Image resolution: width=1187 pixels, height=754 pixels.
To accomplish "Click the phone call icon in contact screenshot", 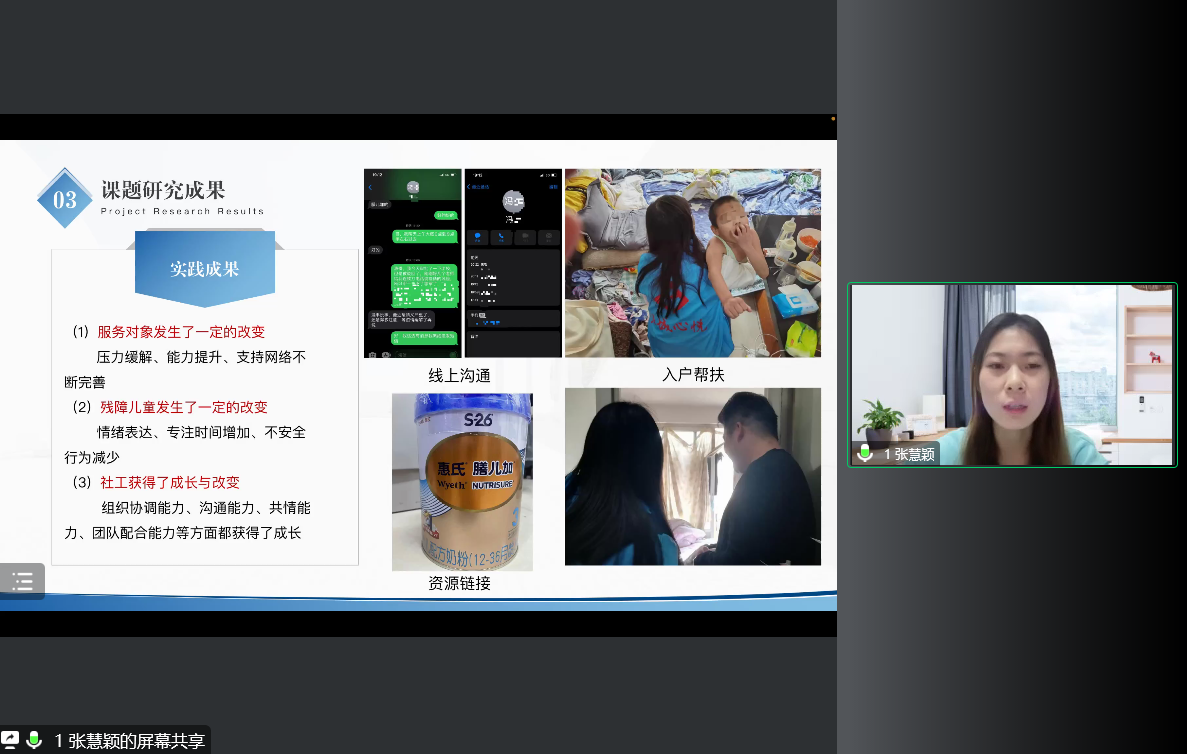I will click(501, 237).
